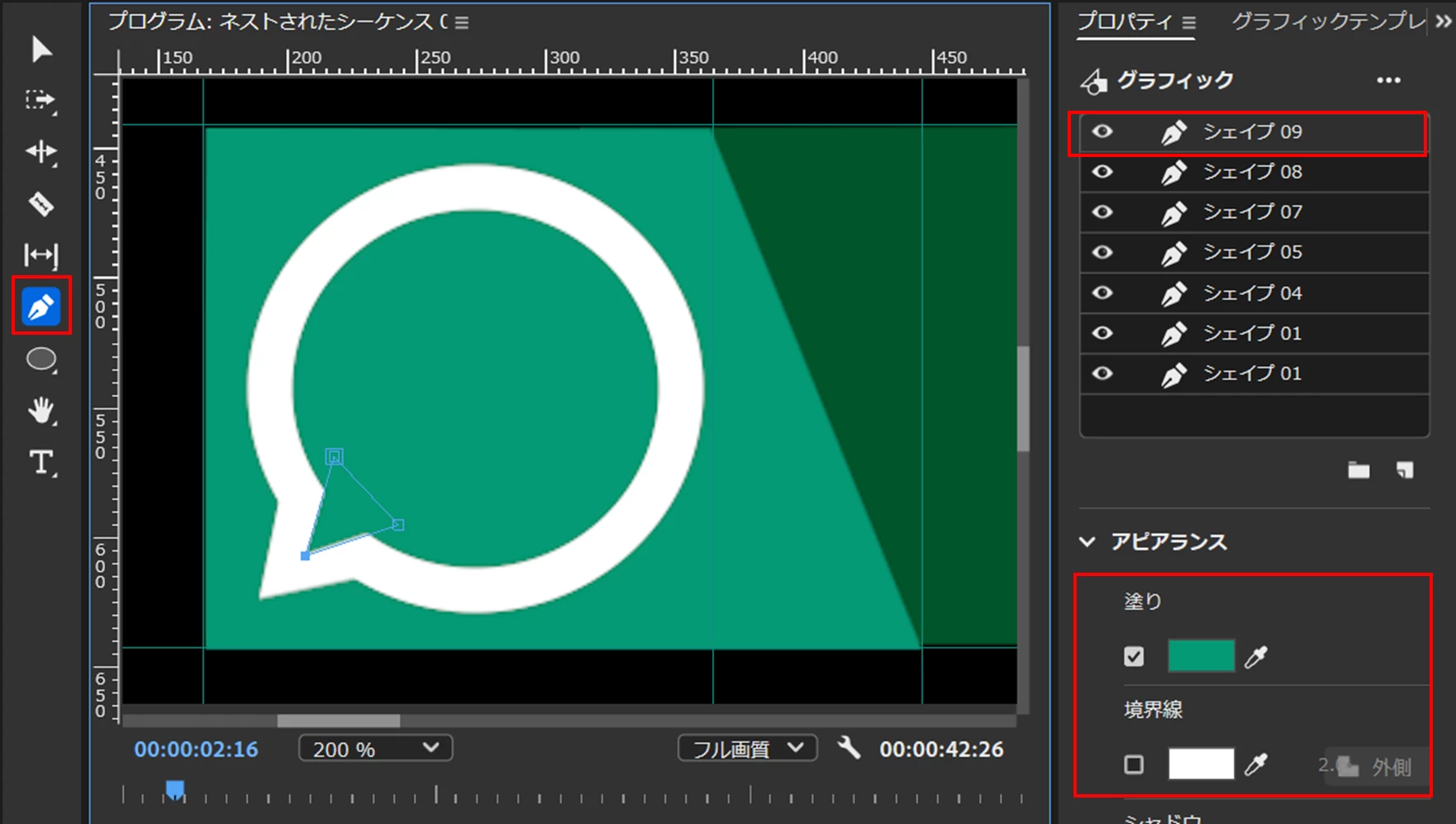The width and height of the screenshot is (1456, 824).
Task: Hide the シェイプ 04 layer
Action: 1102,293
